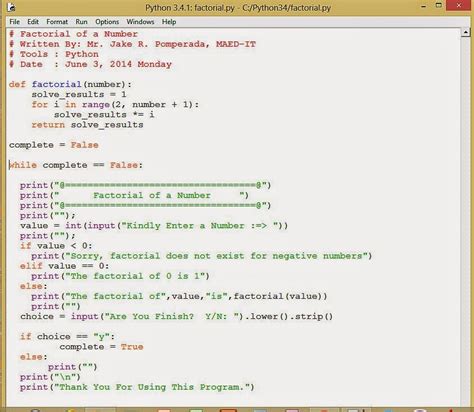The image size is (474, 412).
Task: Open the Format menu
Action: point(57,22)
